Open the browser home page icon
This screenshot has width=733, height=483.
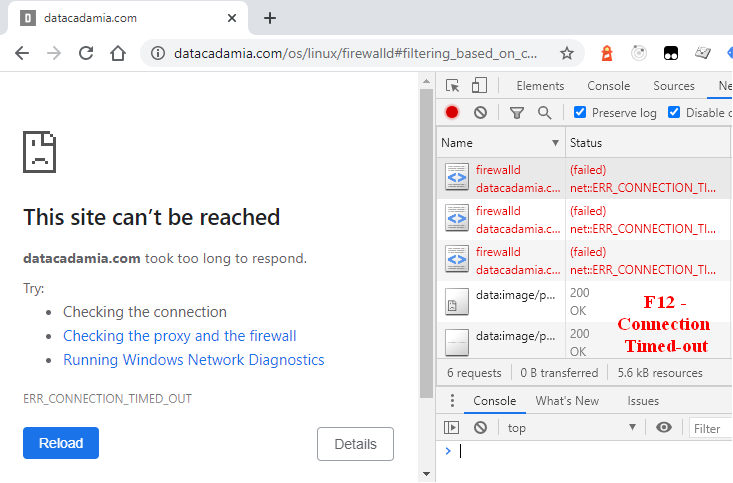[x=118, y=53]
